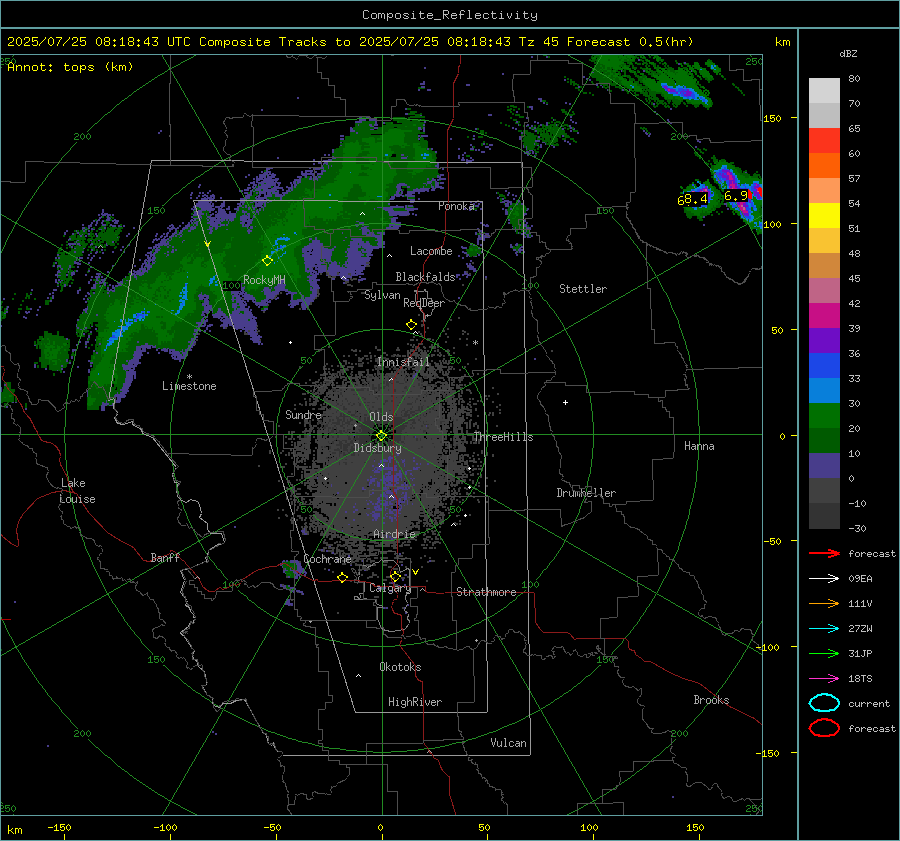Image resolution: width=900 pixels, height=841 pixels.
Task: Click the Okotoks city label
Action: [x=400, y=667]
